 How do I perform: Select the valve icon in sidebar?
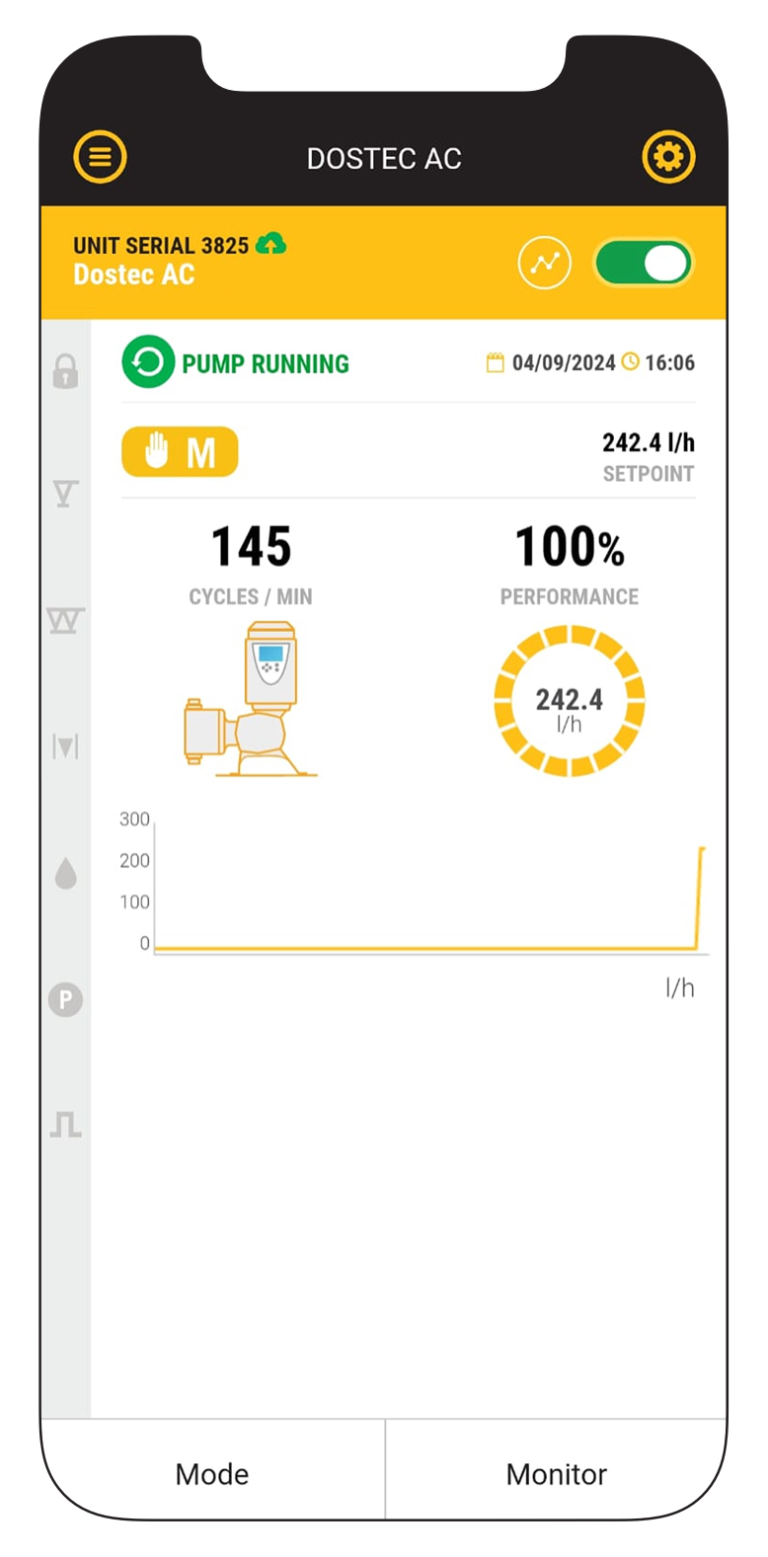point(65,746)
